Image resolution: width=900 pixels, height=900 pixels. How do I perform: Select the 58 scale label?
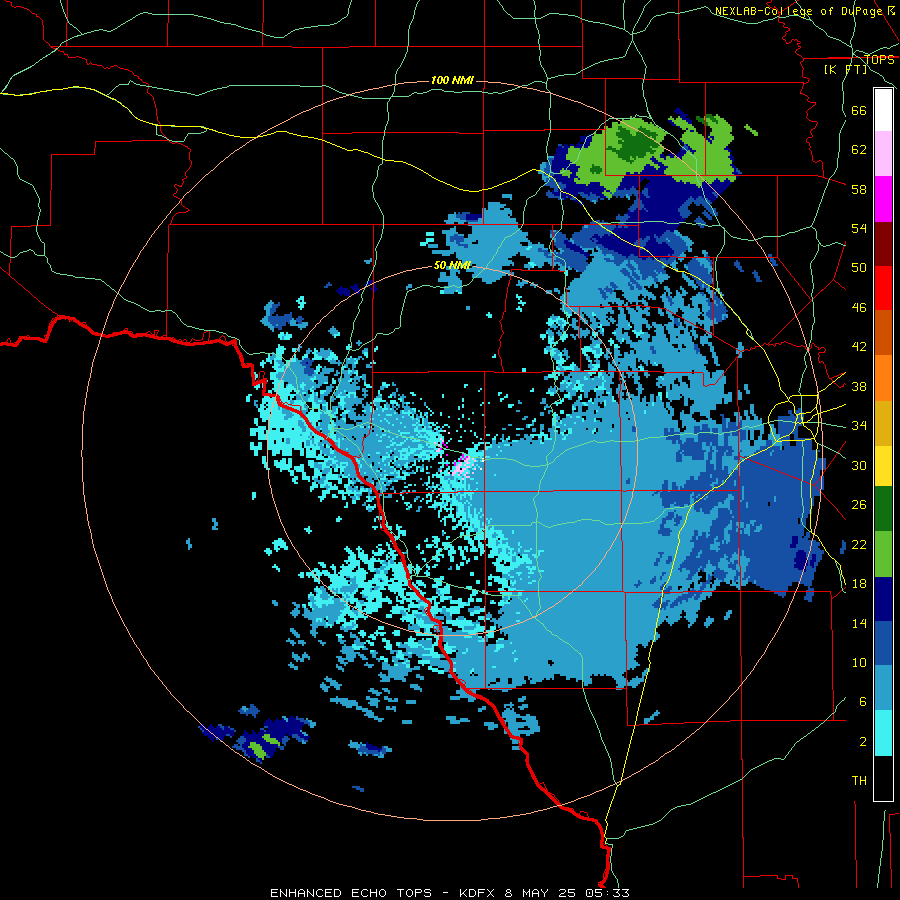[859, 189]
